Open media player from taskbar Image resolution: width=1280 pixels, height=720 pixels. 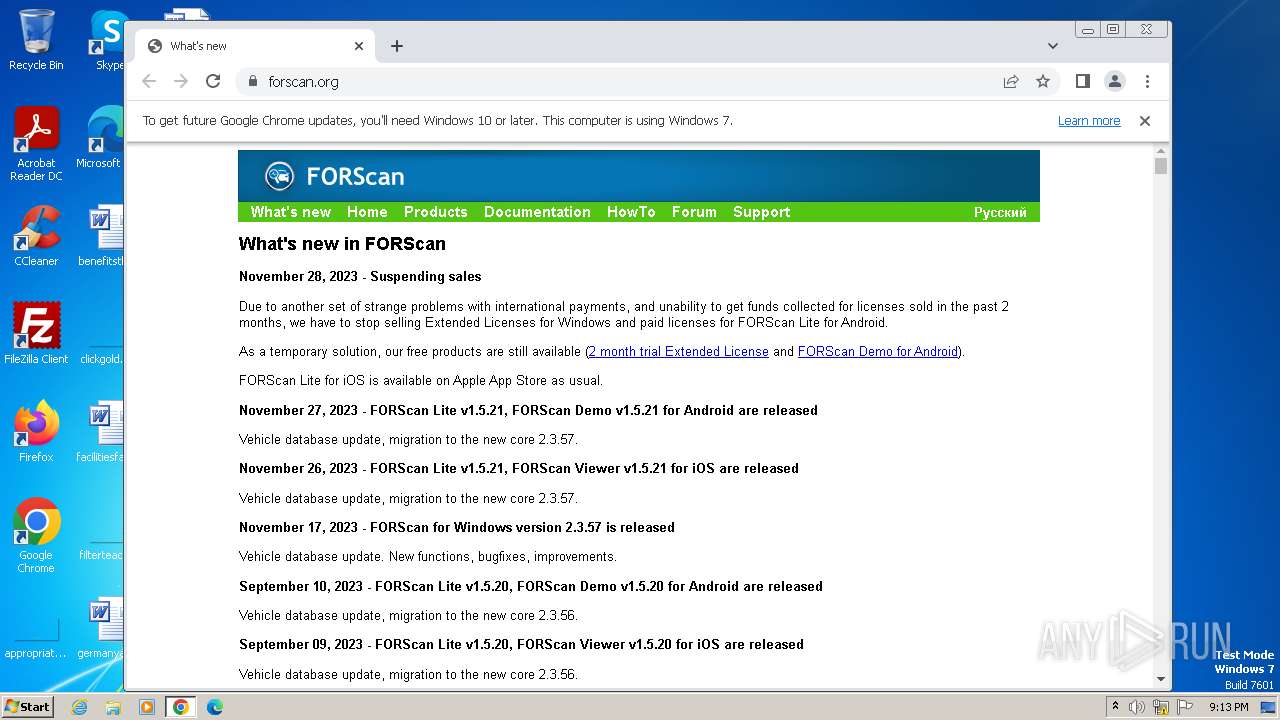[146, 707]
